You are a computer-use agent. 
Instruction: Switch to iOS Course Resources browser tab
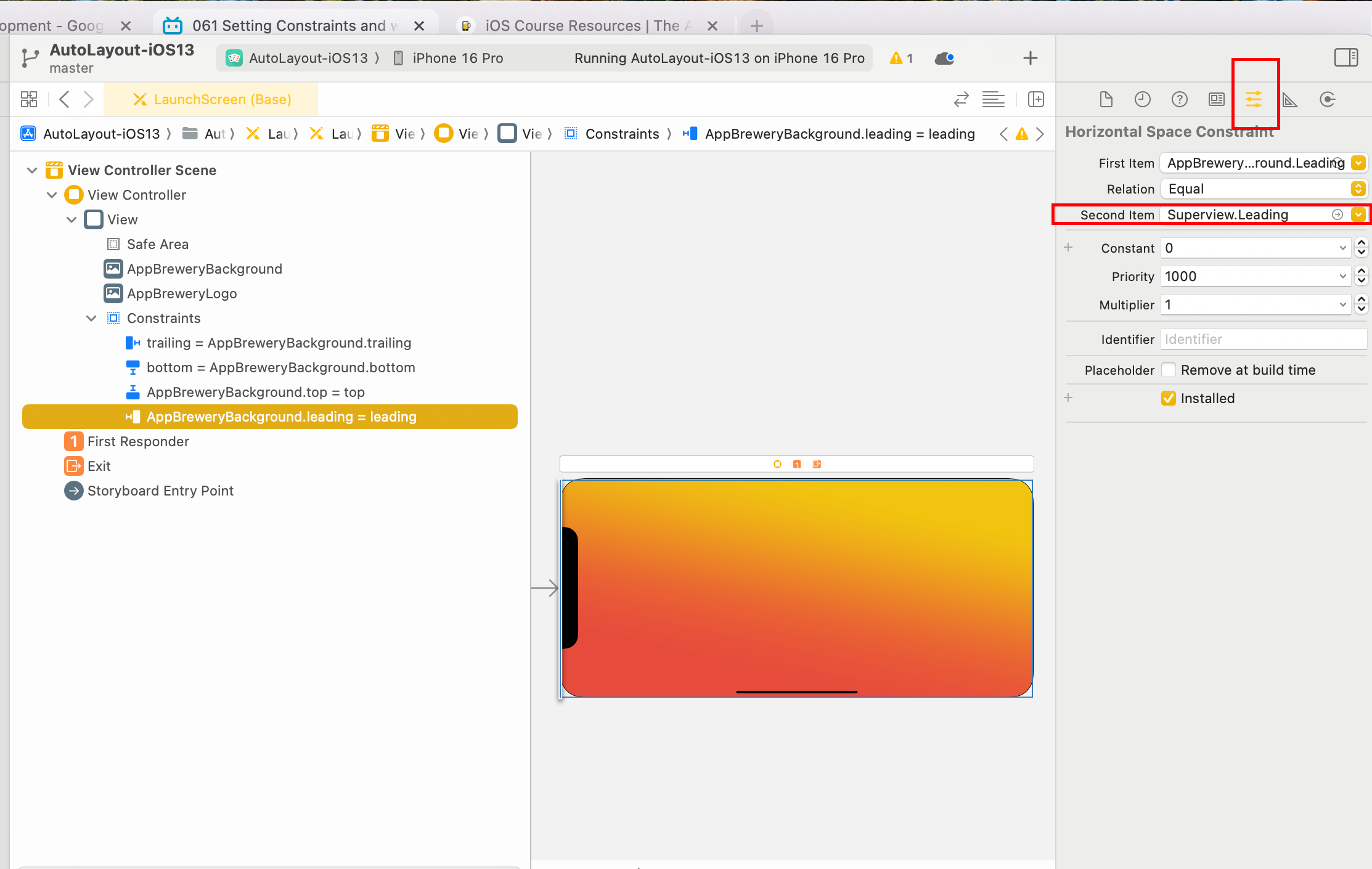point(587,25)
